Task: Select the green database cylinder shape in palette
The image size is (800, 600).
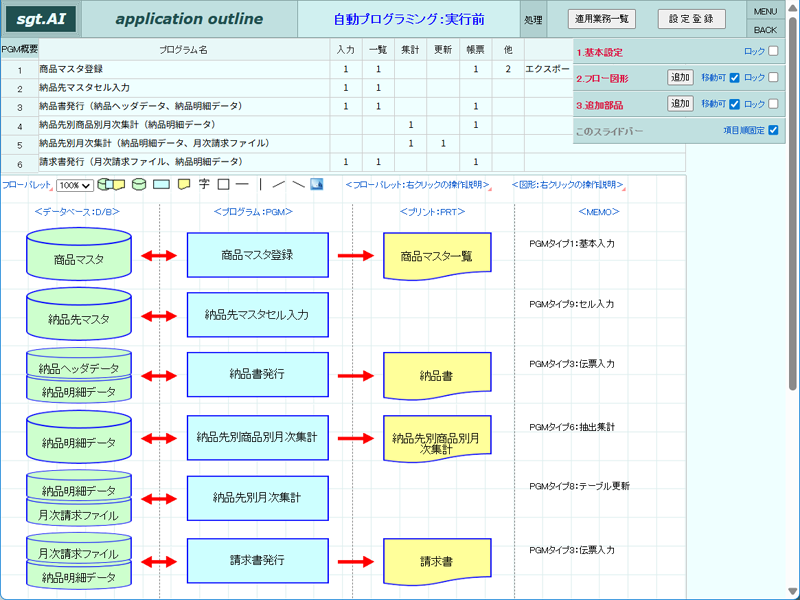Action: pos(139,184)
